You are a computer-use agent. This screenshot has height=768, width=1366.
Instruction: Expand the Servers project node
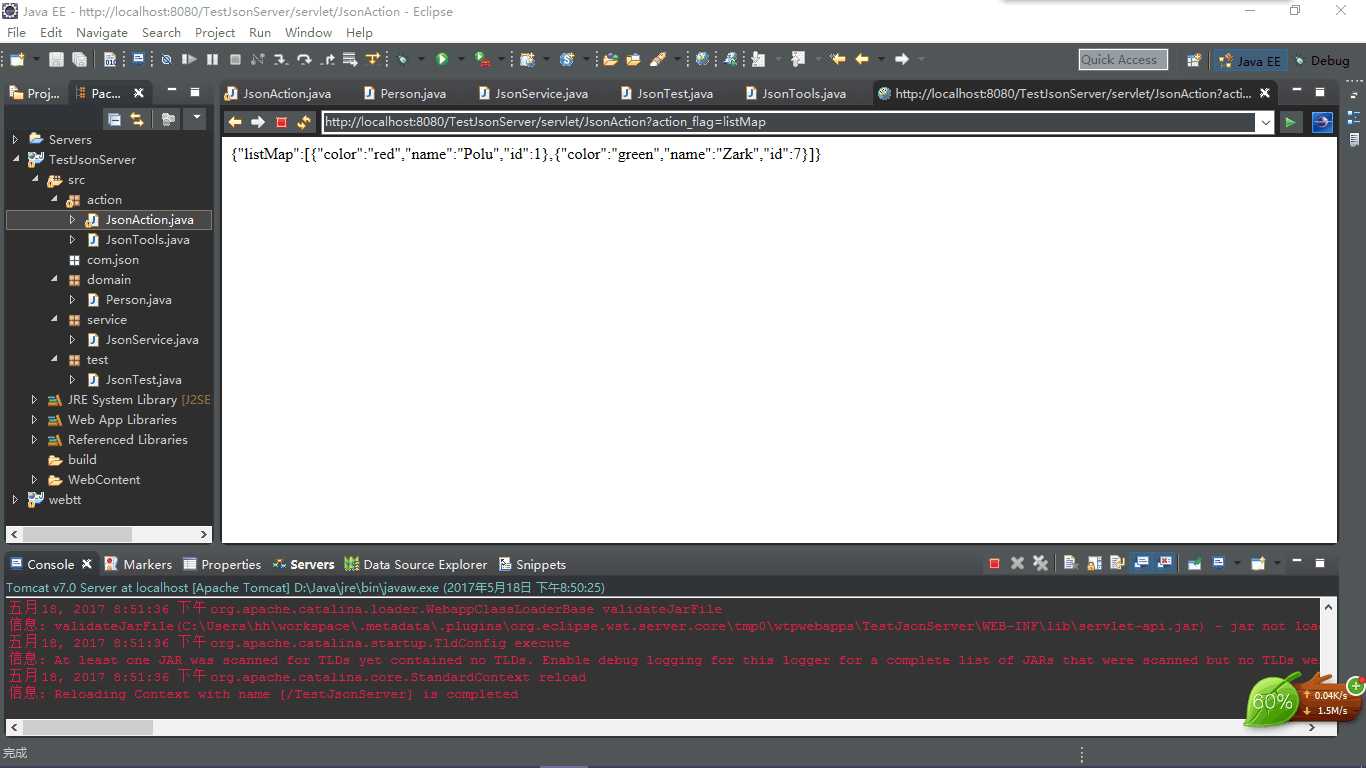pyautogui.click(x=15, y=140)
